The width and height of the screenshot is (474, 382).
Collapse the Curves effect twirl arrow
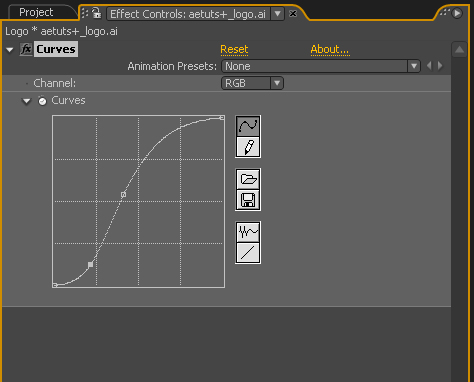point(10,50)
